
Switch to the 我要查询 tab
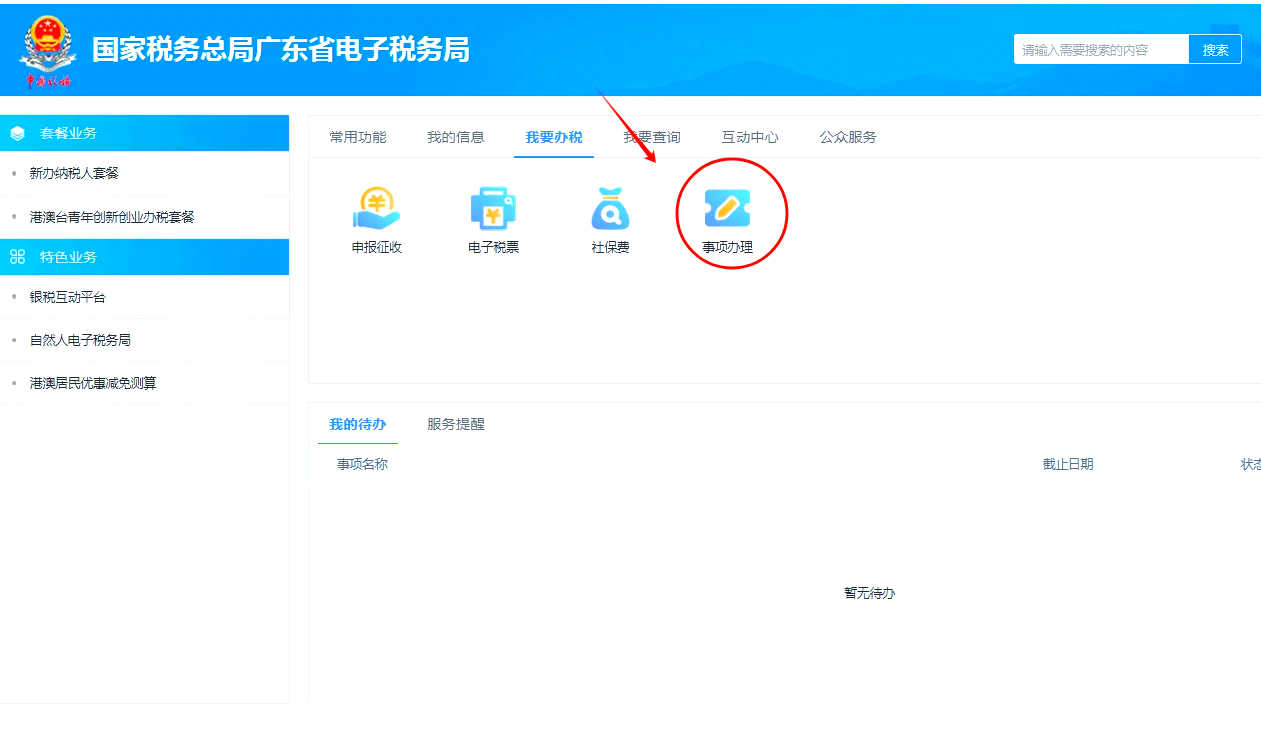pyautogui.click(x=652, y=137)
